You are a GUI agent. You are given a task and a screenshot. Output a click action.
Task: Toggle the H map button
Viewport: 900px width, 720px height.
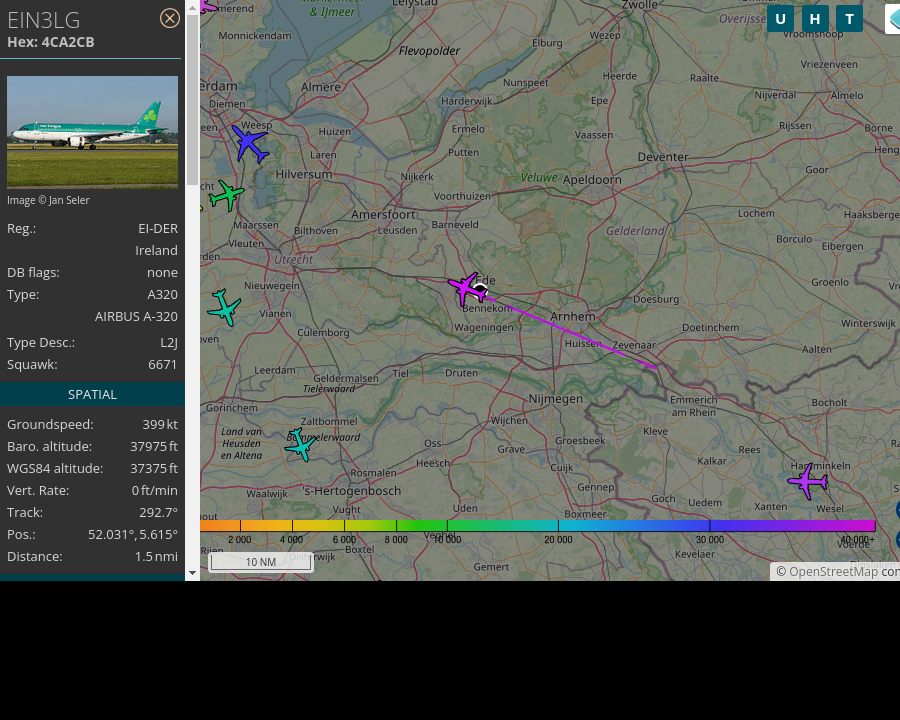pos(814,19)
